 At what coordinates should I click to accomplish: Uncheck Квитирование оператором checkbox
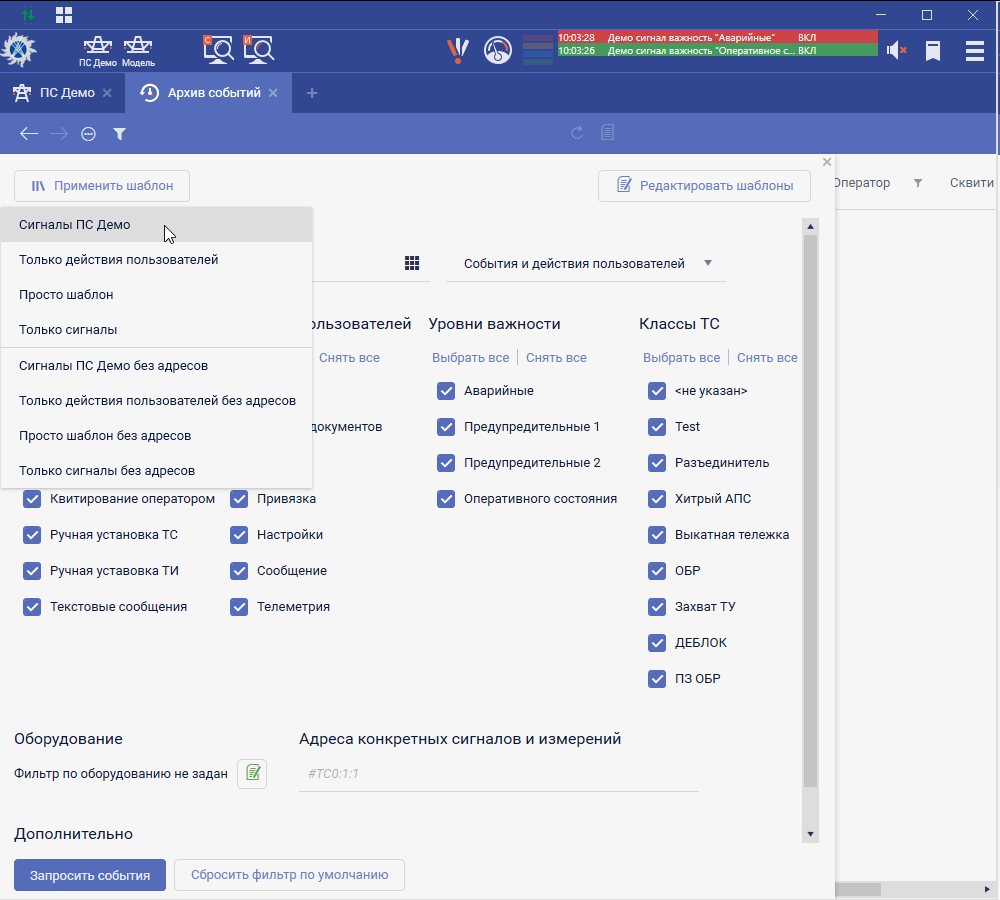32,499
